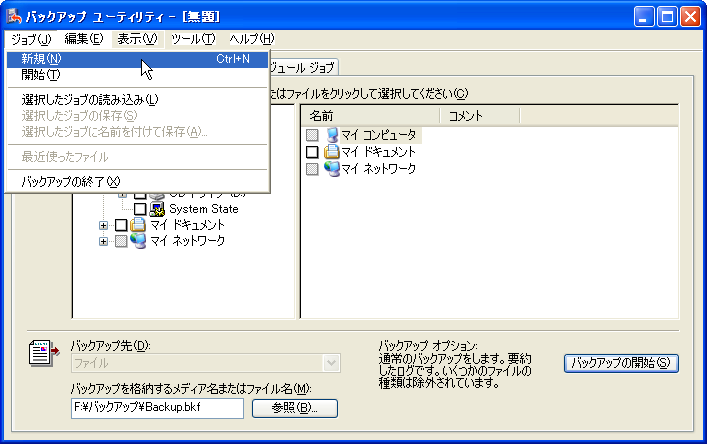The image size is (707, 444).
Task: Click マイ ドキュメント folder icon in right list
Action: [x=332, y=152]
